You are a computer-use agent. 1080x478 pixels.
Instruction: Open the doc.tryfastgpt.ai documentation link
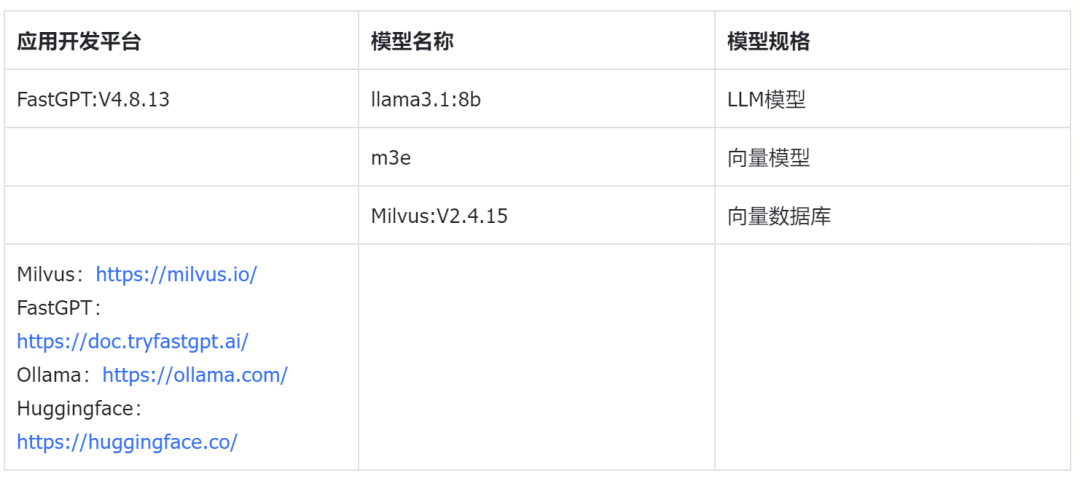tap(132, 341)
